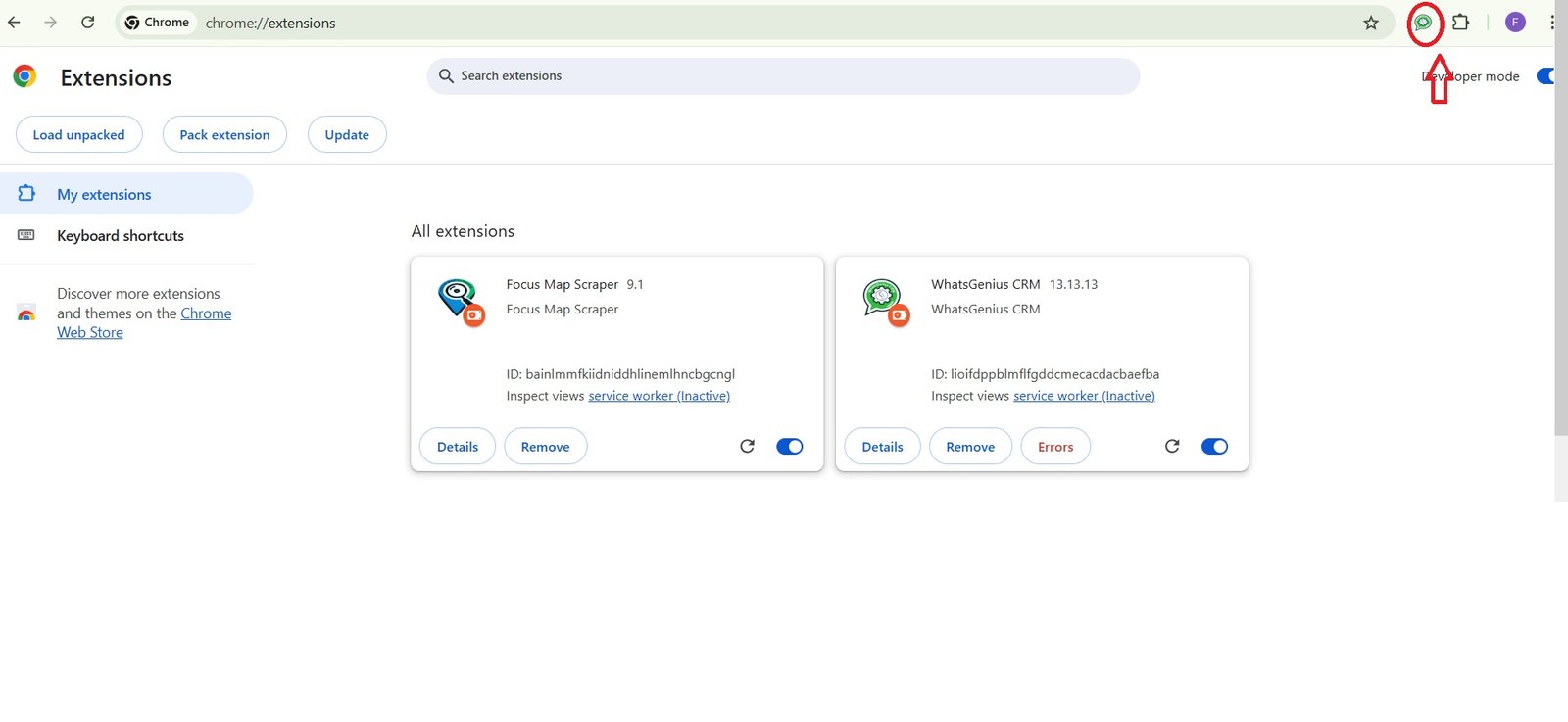
Task: Click the site info Chrome chip in address bar
Action: 157,23
